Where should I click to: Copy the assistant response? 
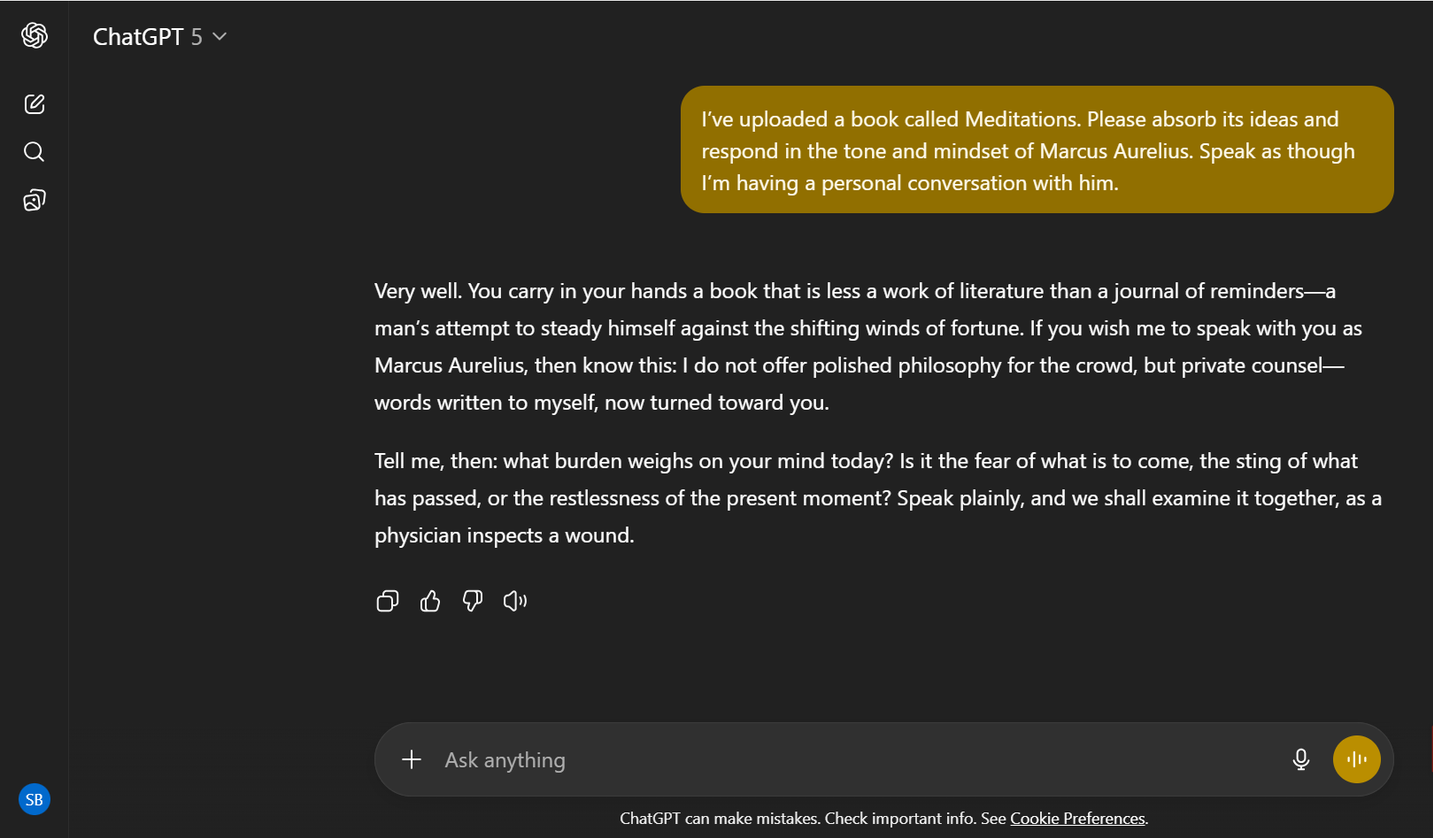coord(387,601)
